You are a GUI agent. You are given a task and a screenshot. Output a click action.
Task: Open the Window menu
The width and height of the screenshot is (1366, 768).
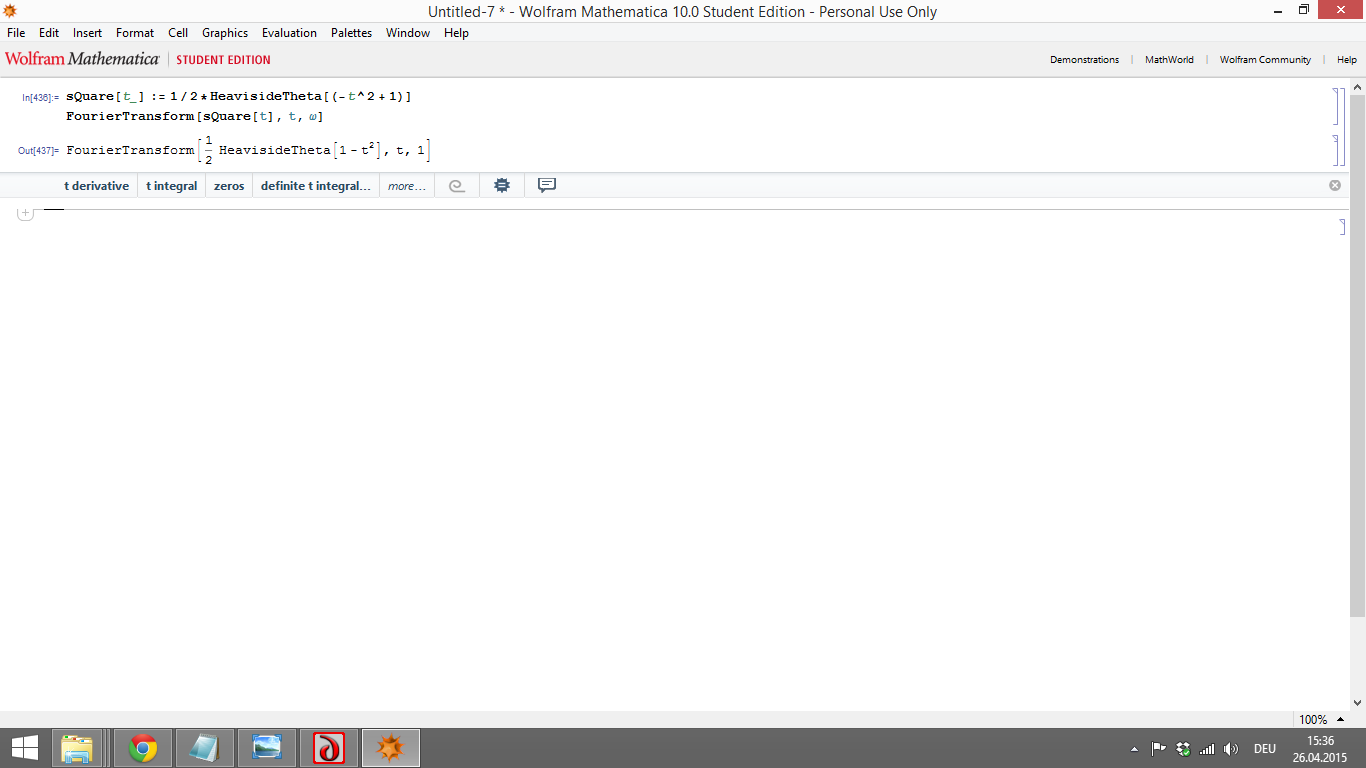coord(408,33)
